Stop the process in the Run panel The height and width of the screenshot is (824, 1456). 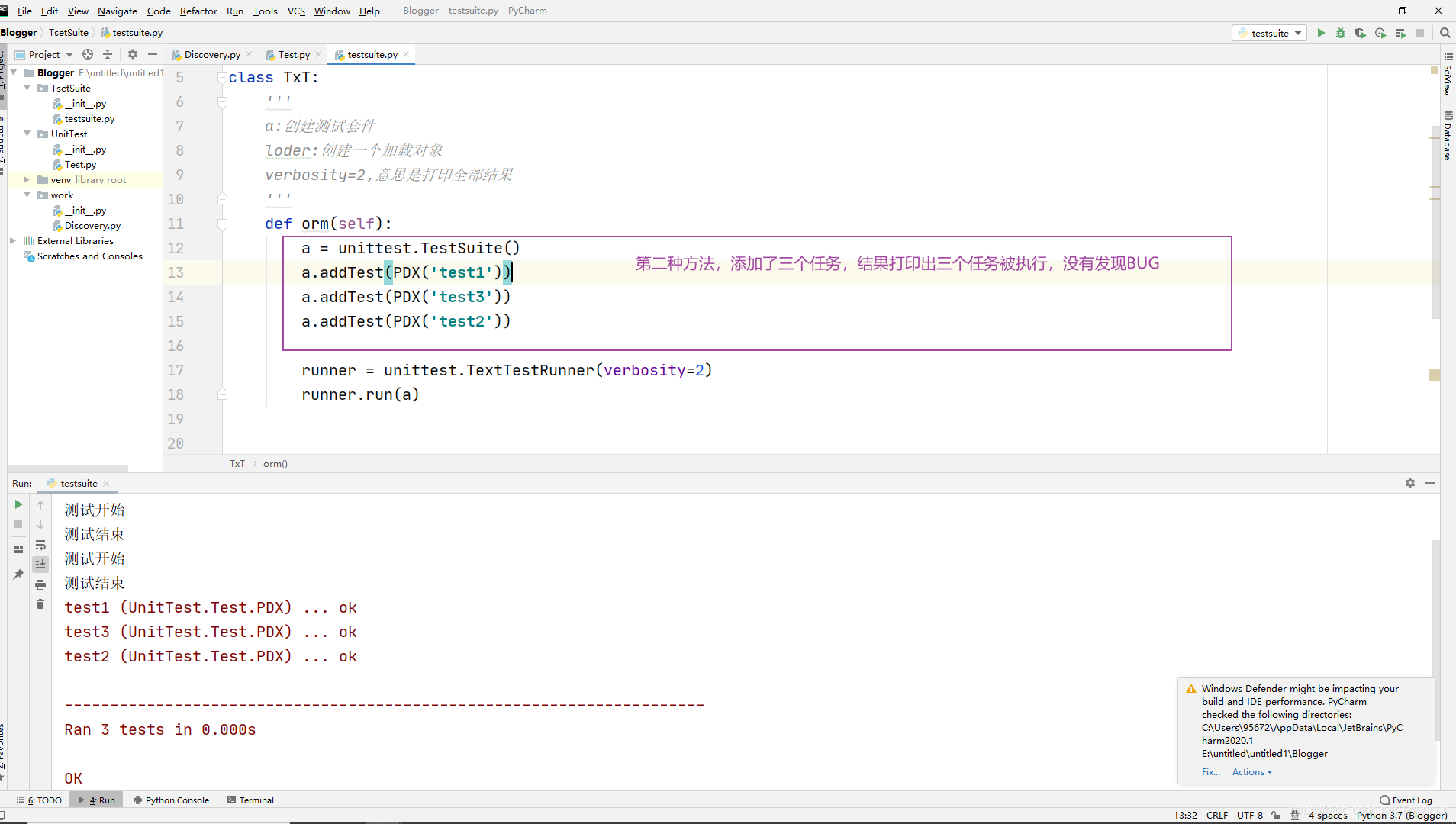point(18,524)
